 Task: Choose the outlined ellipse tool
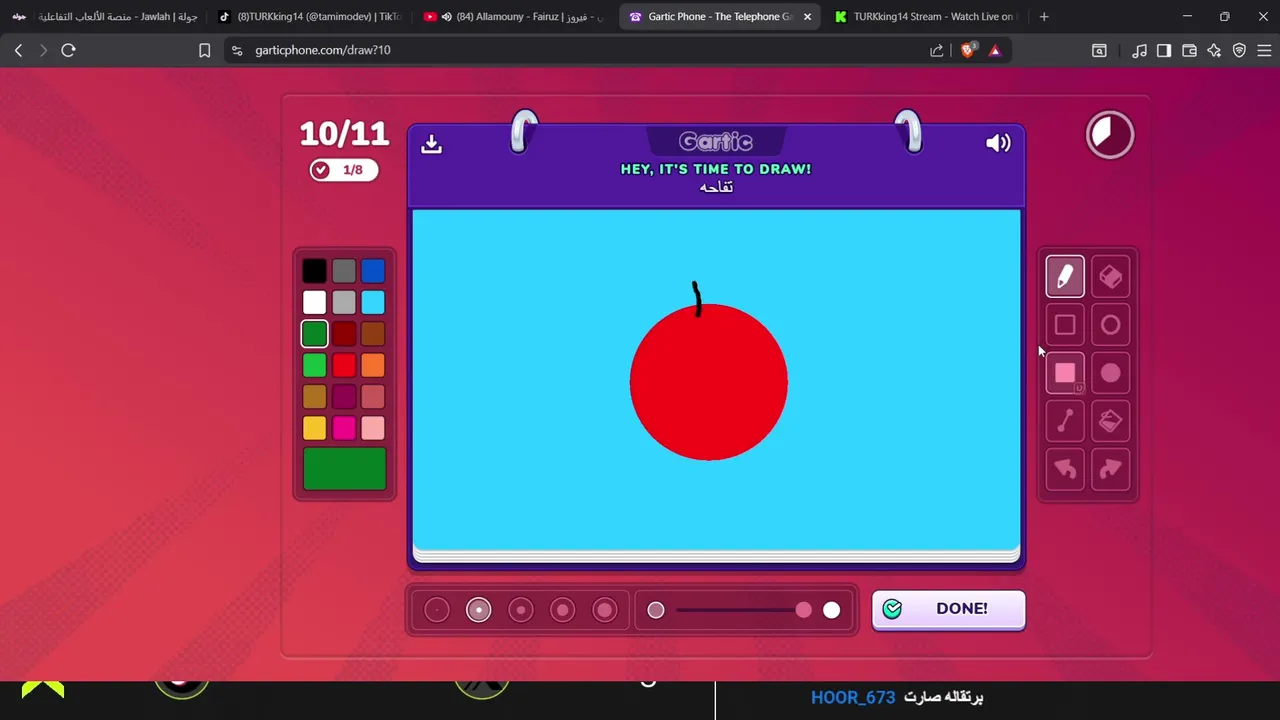point(1110,325)
